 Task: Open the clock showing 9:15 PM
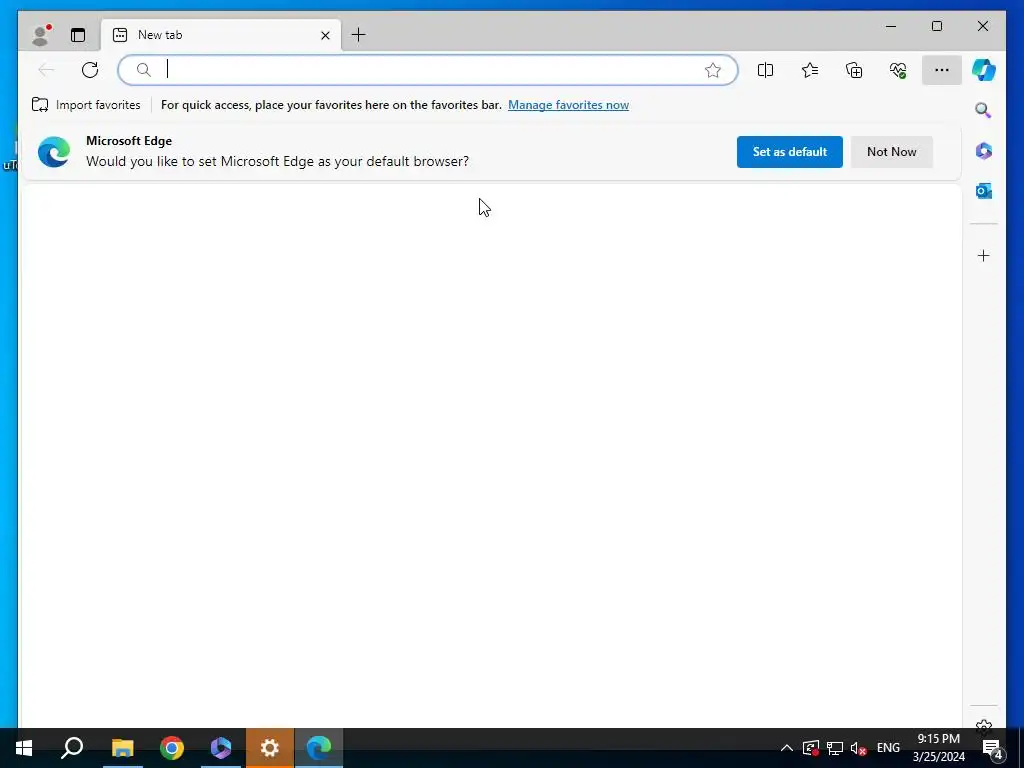[938, 748]
